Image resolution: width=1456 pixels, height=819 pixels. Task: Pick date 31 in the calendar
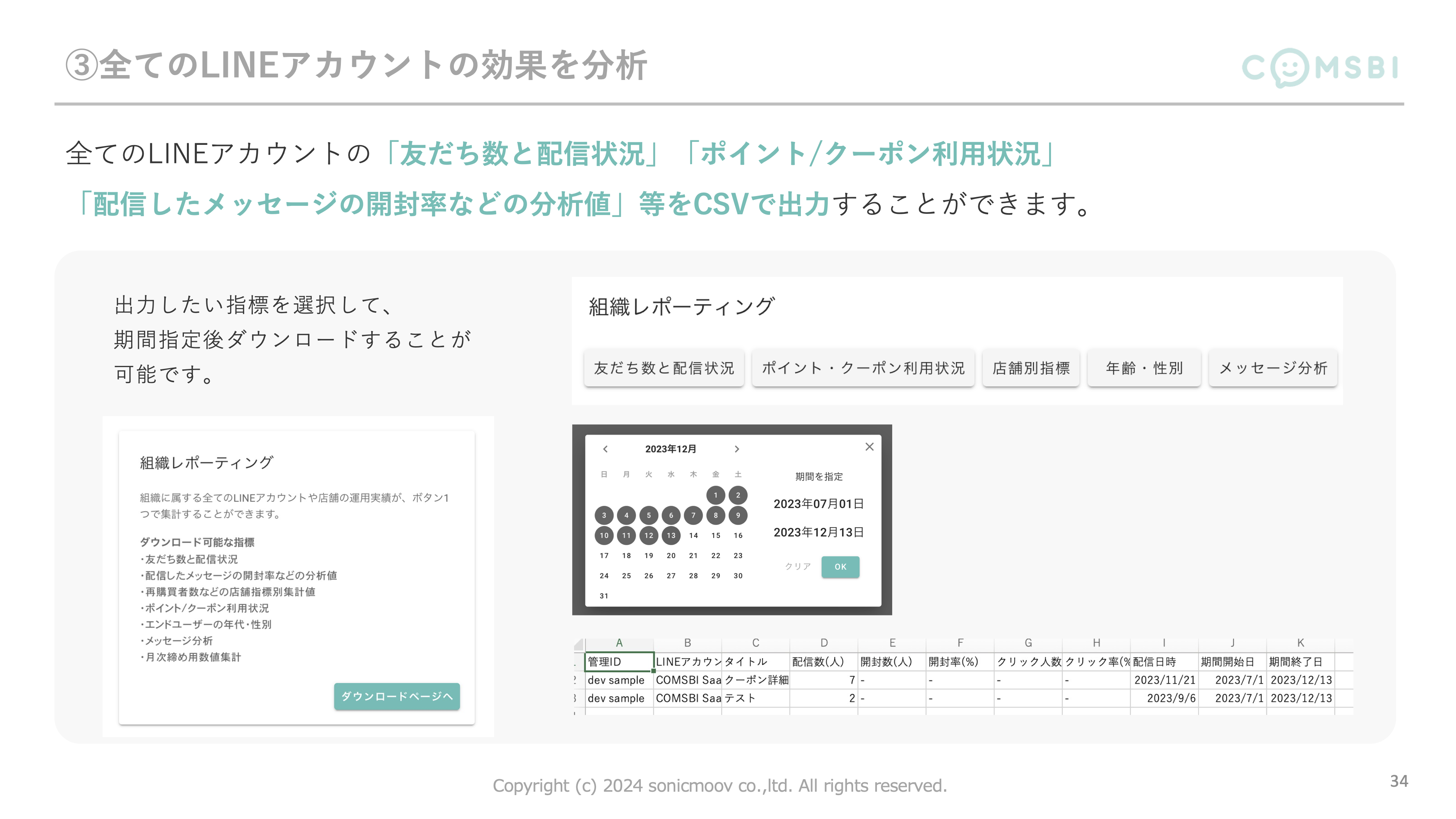point(604,596)
